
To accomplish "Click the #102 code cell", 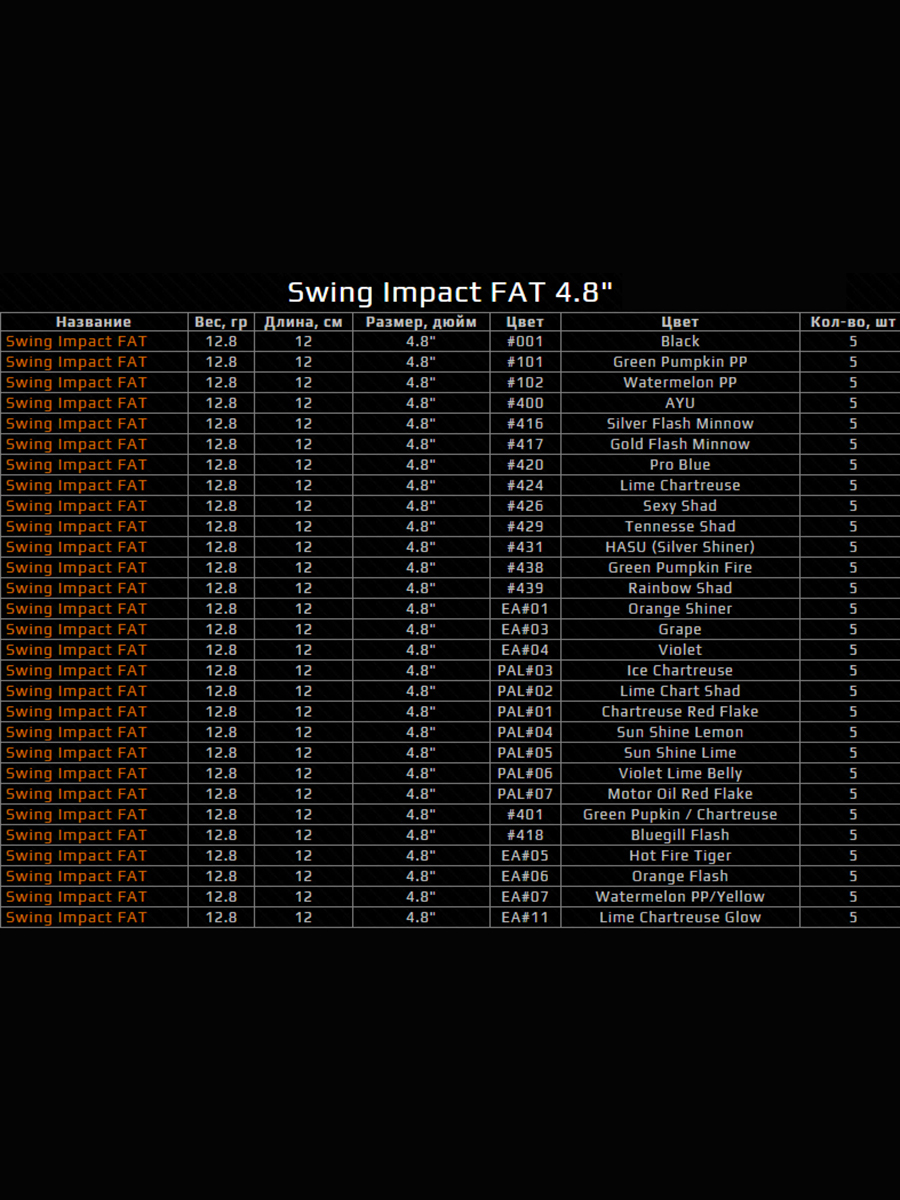I will point(525,382).
